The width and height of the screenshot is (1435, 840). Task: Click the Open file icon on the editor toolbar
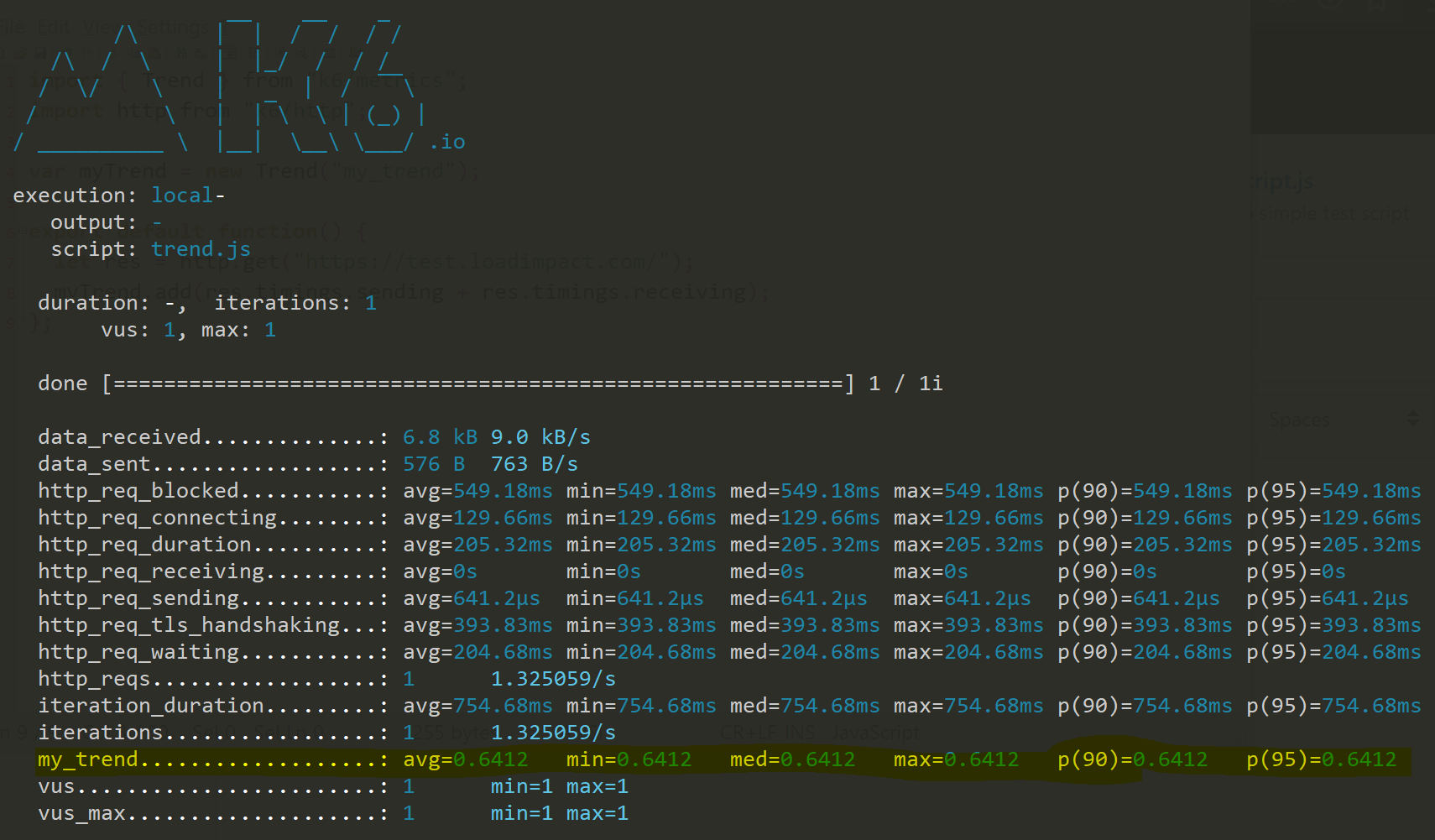tap(21, 52)
